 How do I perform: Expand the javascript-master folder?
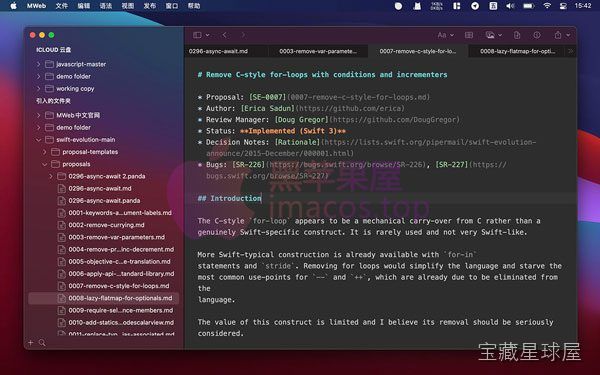click(38, 64)
